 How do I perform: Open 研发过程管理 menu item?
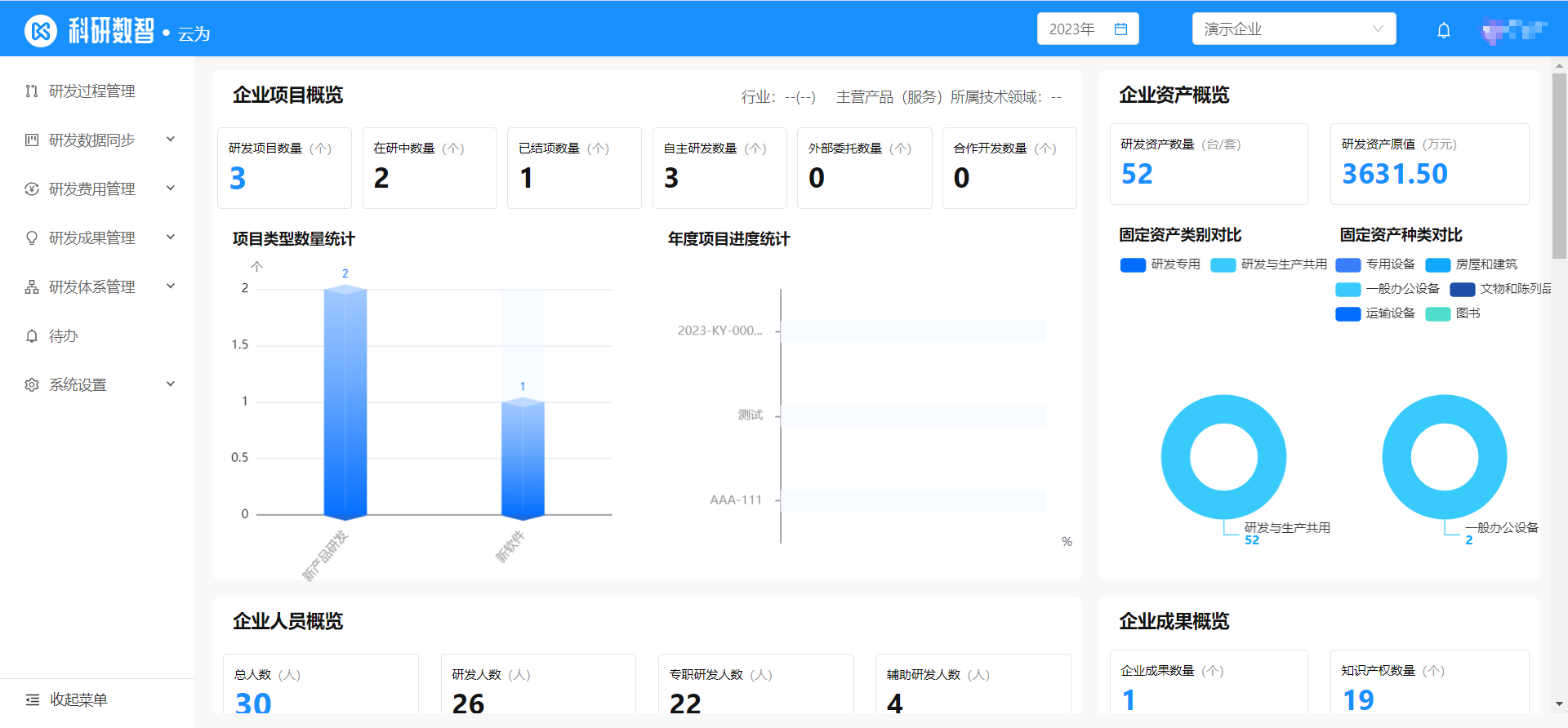(x=97, y=91)
